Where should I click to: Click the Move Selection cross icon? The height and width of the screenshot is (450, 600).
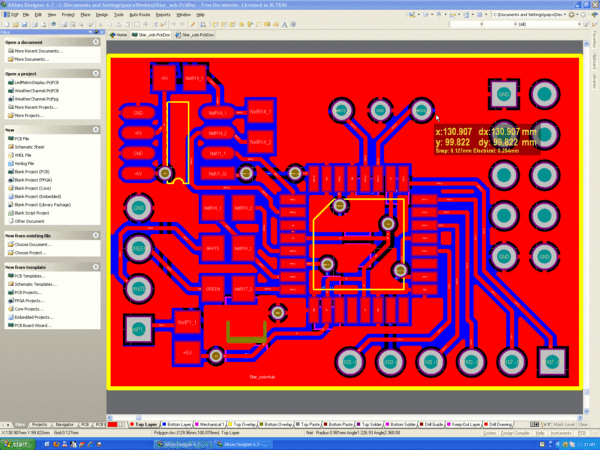tap(145, 24)
